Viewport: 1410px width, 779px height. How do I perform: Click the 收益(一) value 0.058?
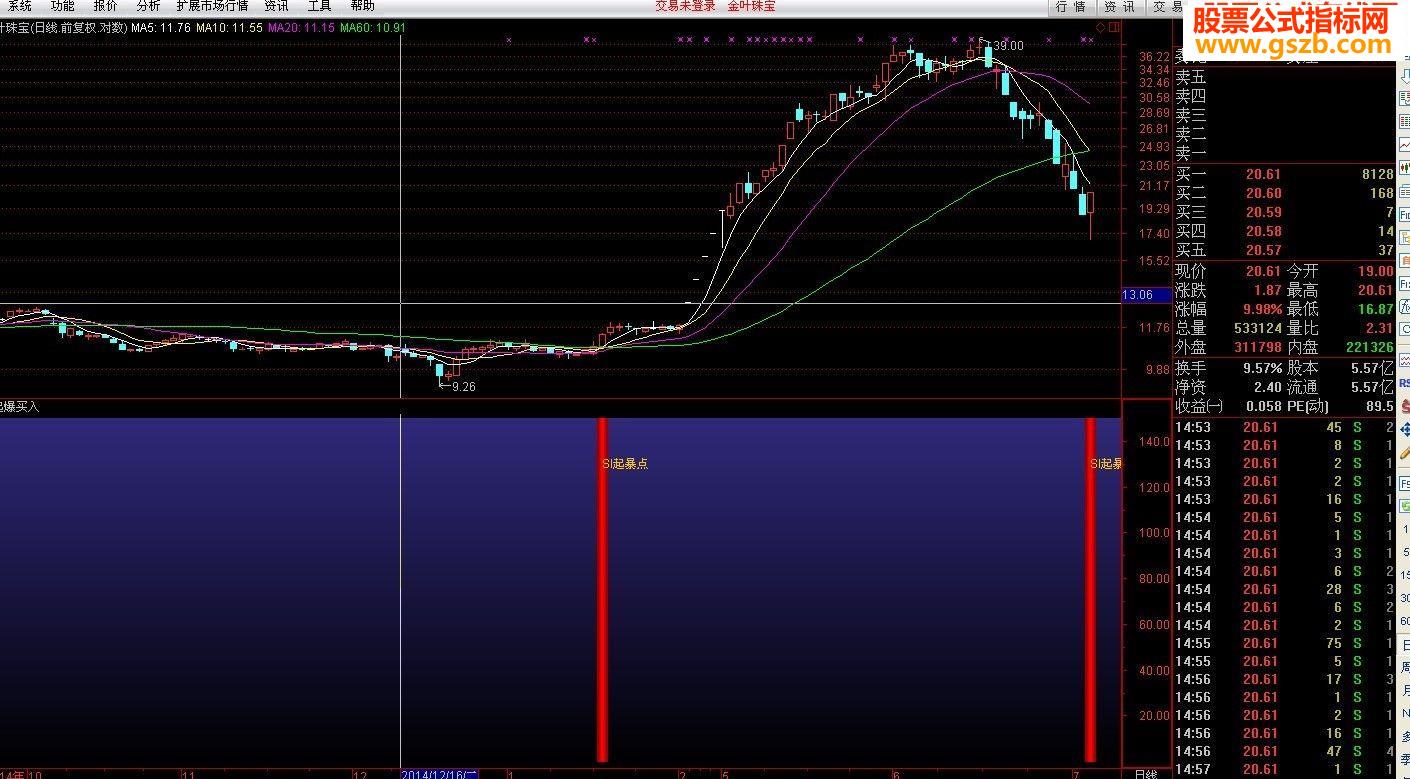point(1262,406)
